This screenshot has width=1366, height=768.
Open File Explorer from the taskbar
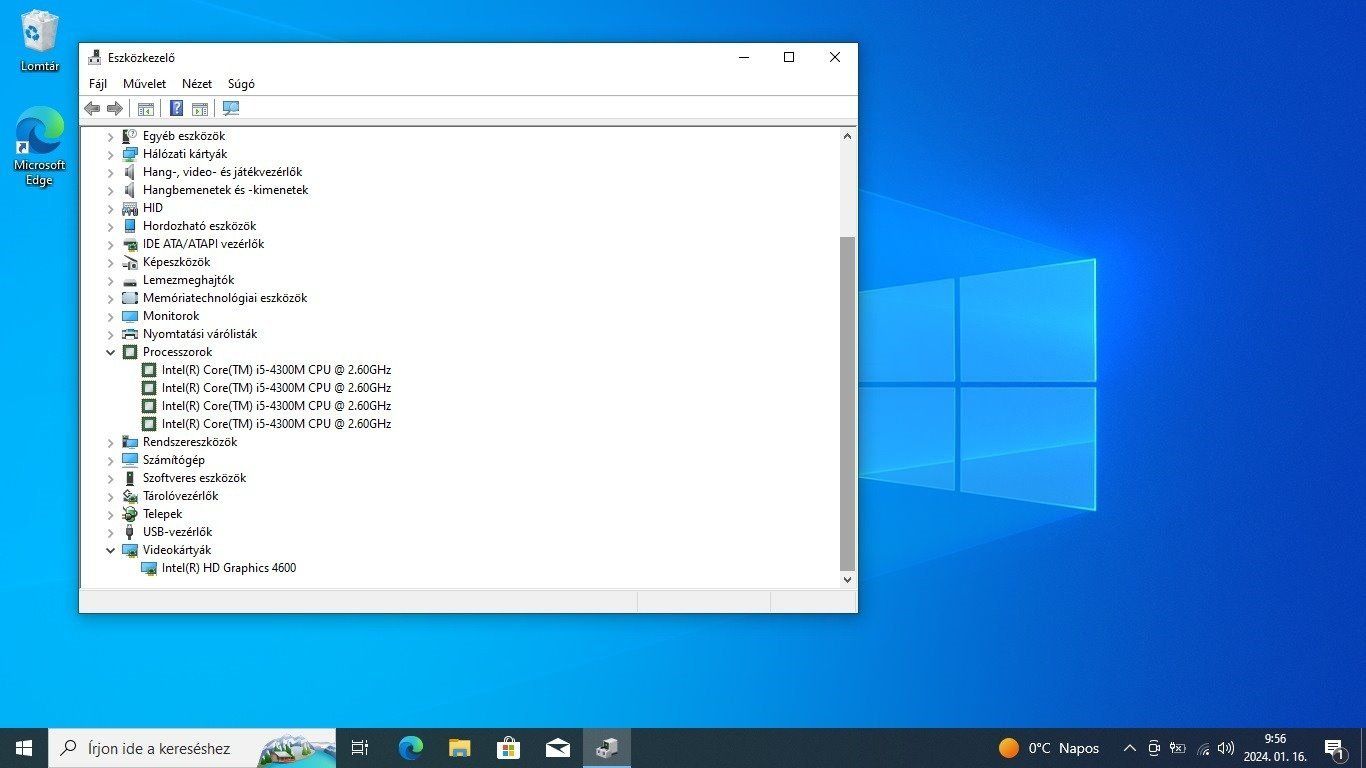coord(459,748)
